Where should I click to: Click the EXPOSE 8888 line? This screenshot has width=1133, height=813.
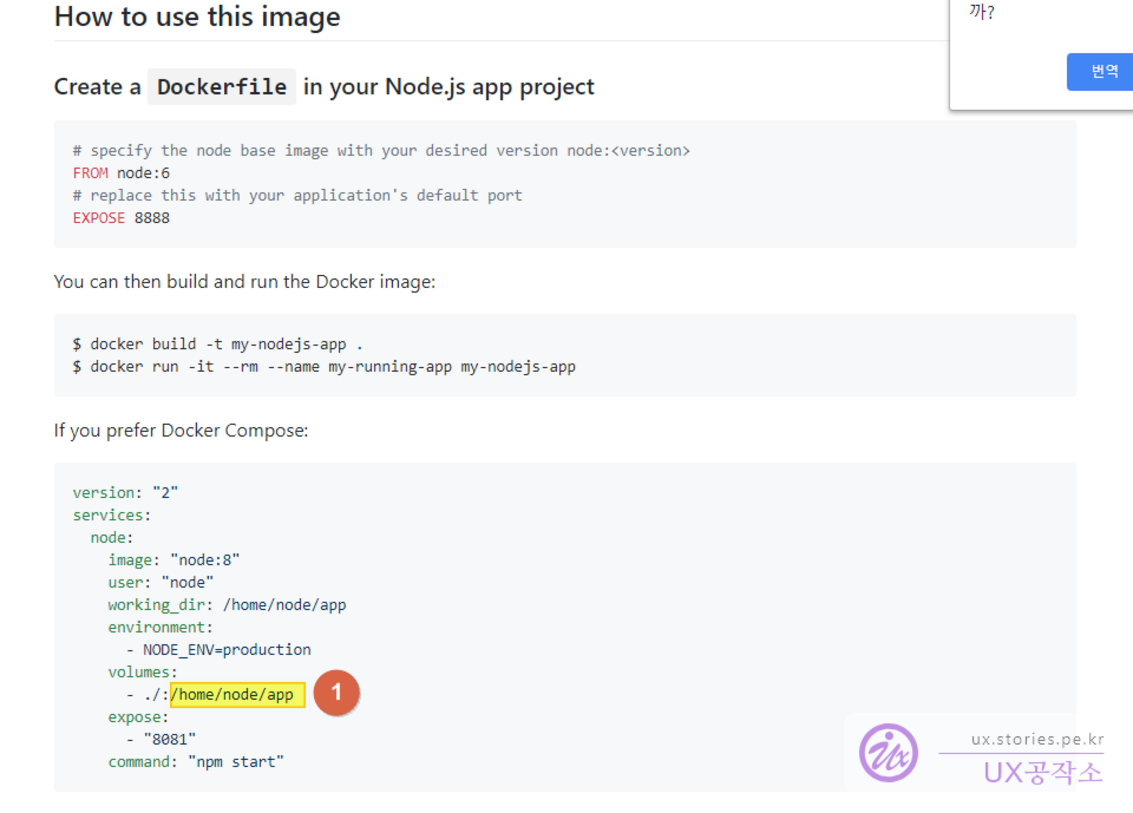pos(121,217)
